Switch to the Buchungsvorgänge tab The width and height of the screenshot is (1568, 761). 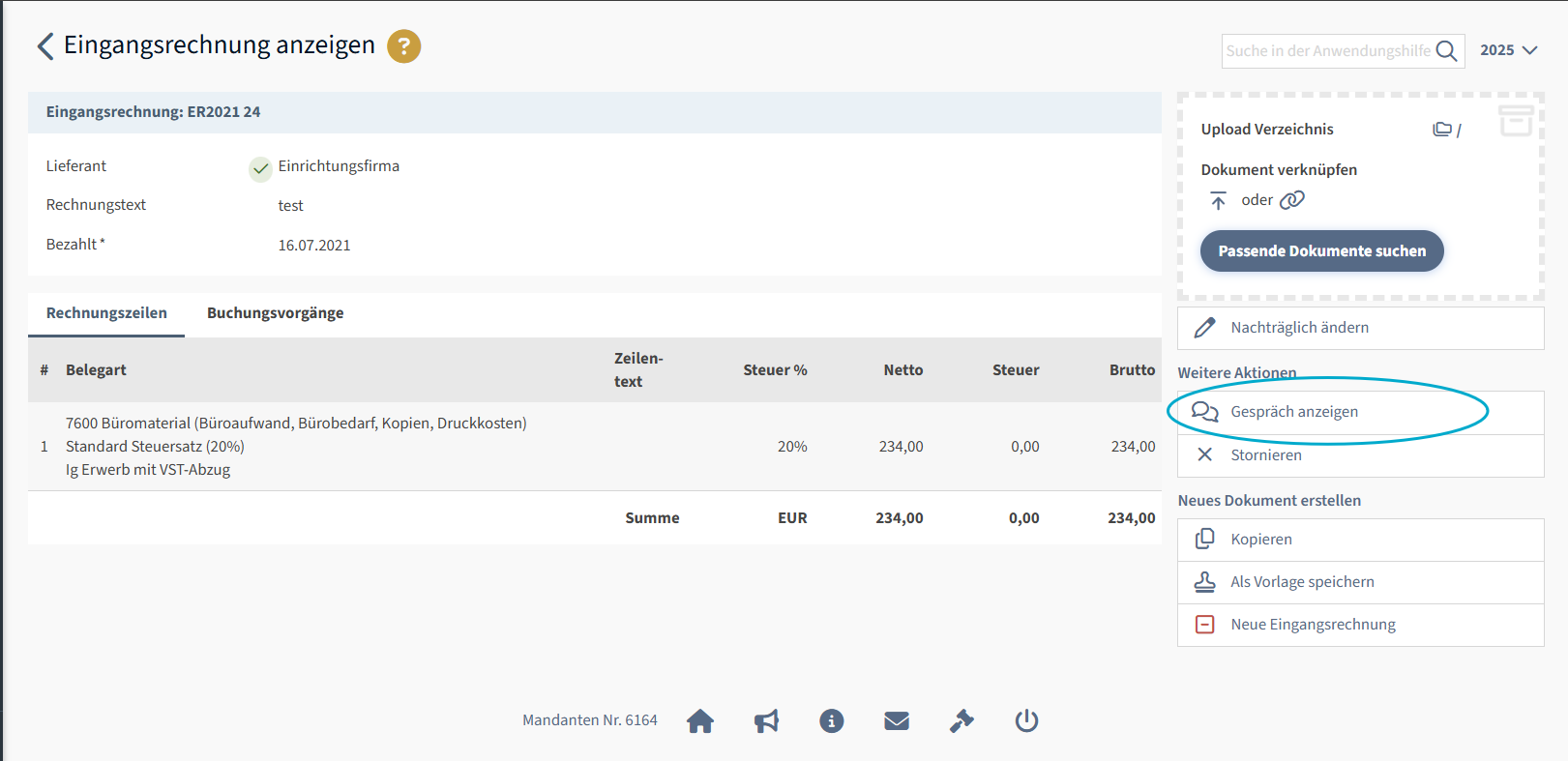click(x=275, y=313)
